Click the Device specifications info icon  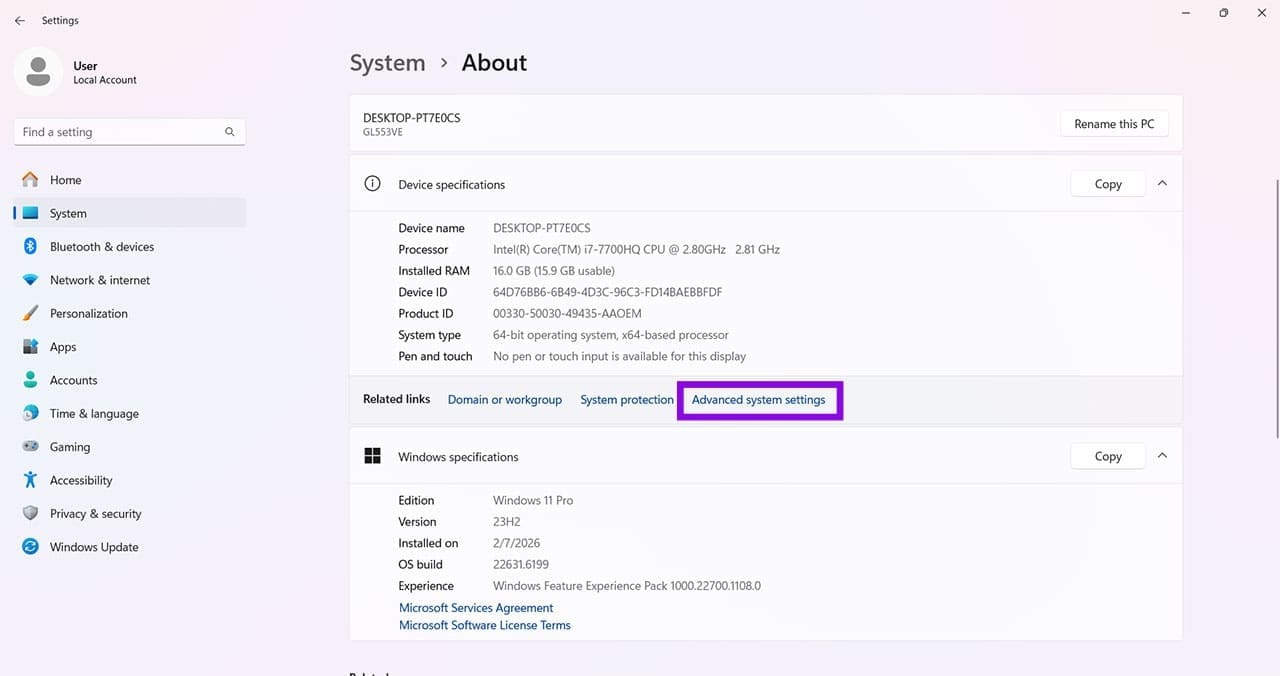[x=372, y=184]
